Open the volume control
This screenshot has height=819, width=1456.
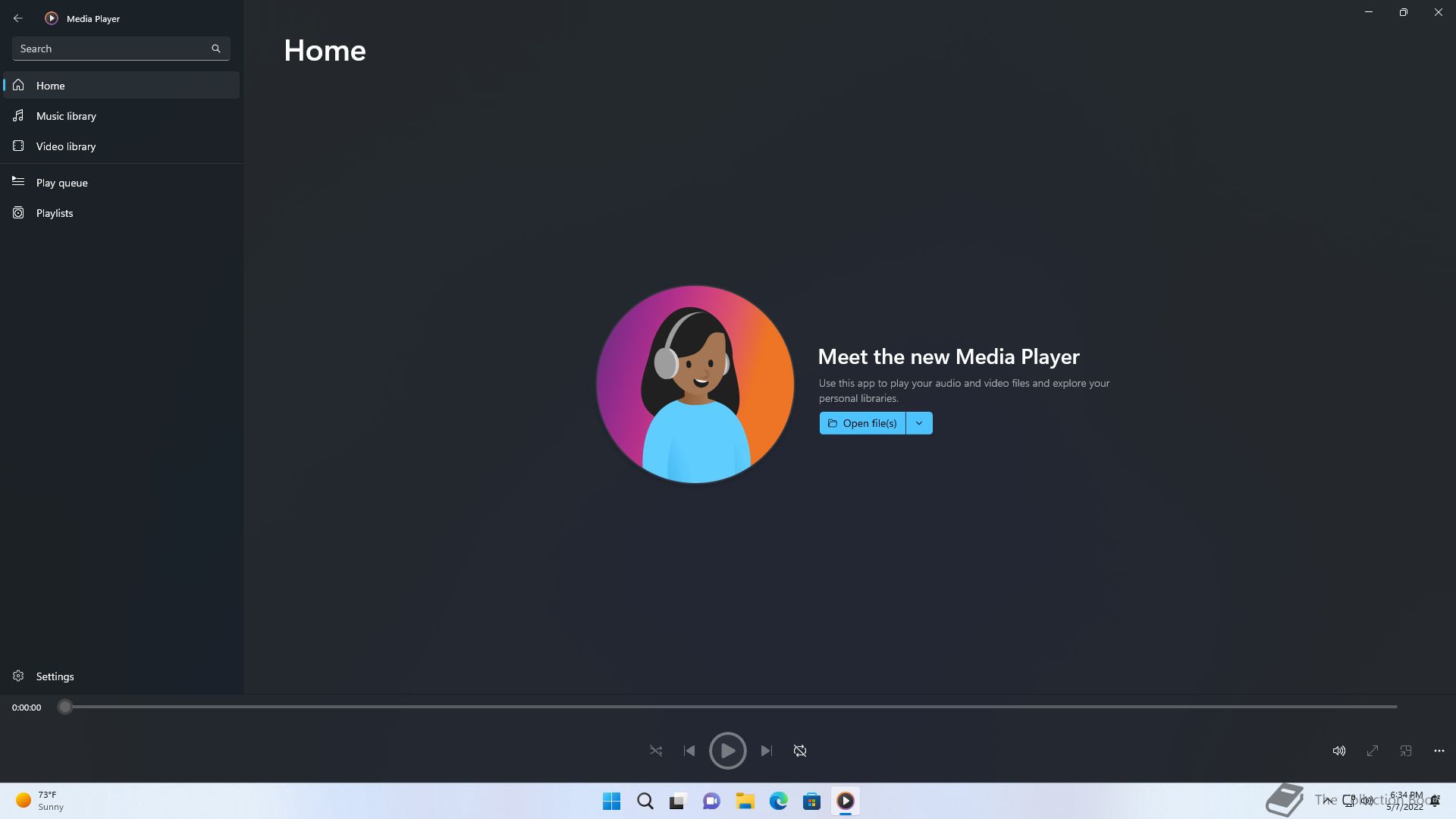pos(1339,751)
